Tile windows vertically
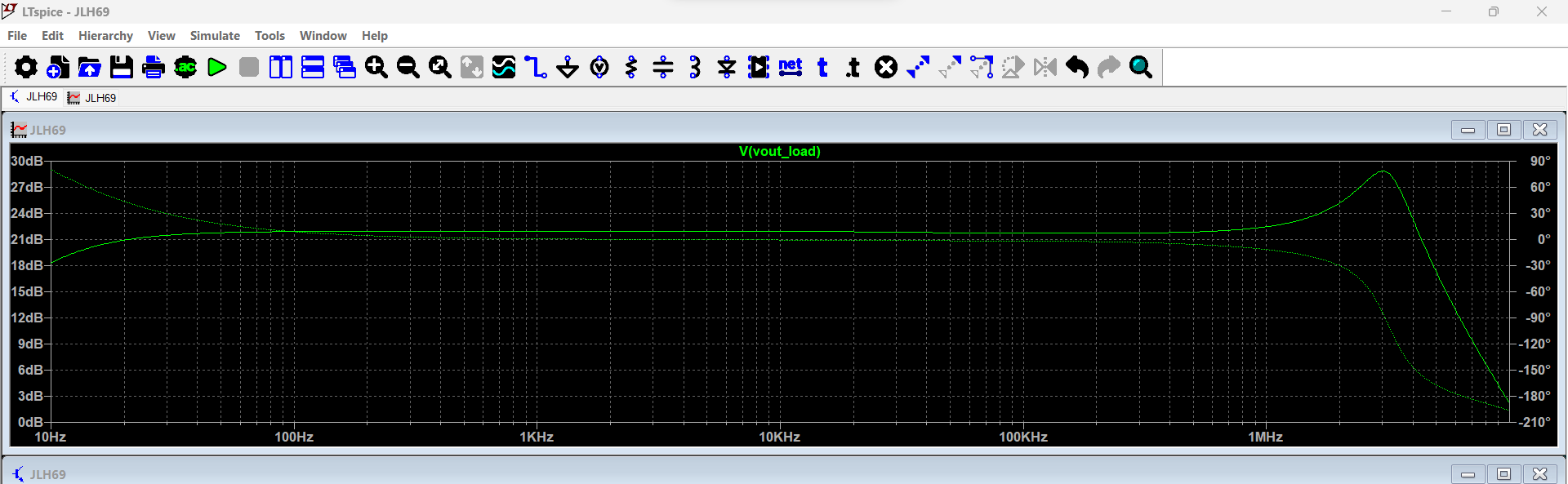 pos(281,67)
